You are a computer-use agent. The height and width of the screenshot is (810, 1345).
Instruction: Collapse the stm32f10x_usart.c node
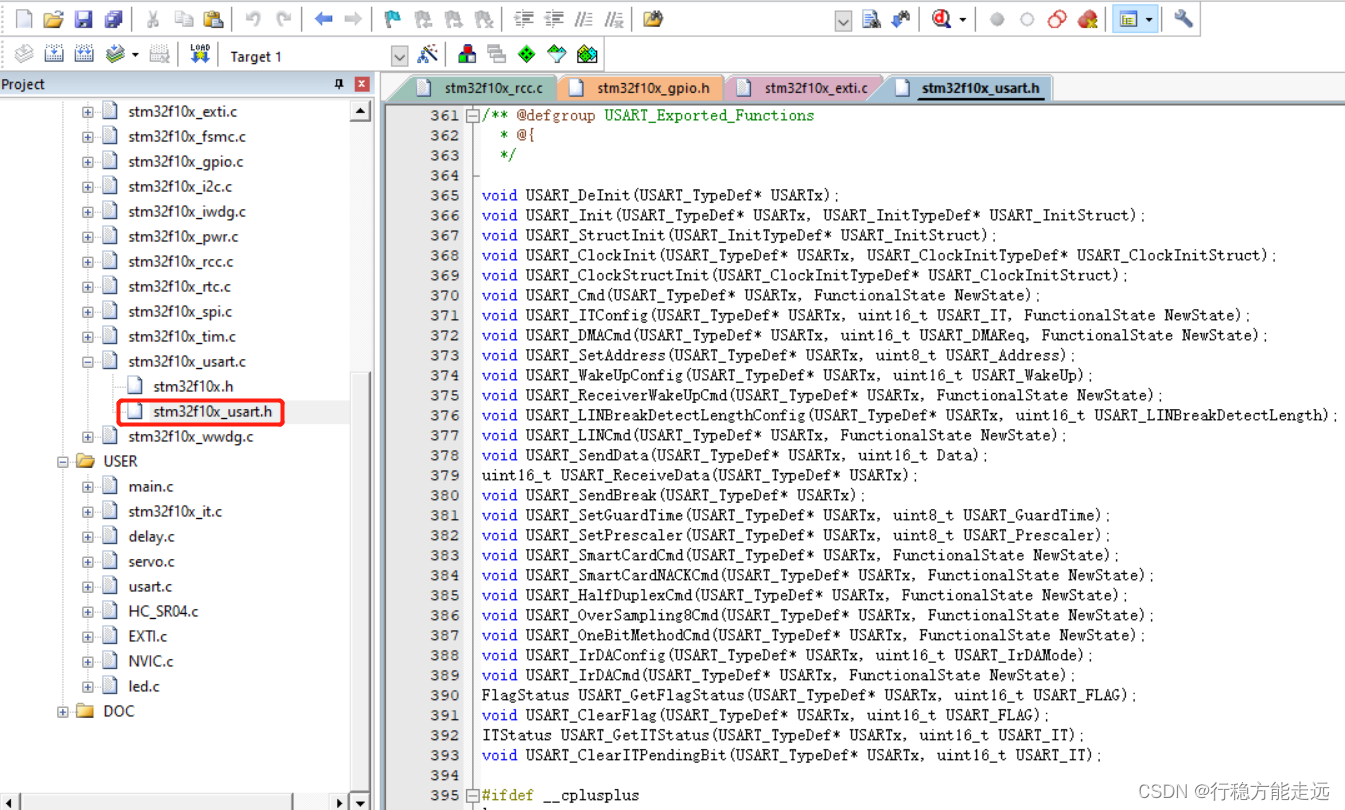point(88,362)
